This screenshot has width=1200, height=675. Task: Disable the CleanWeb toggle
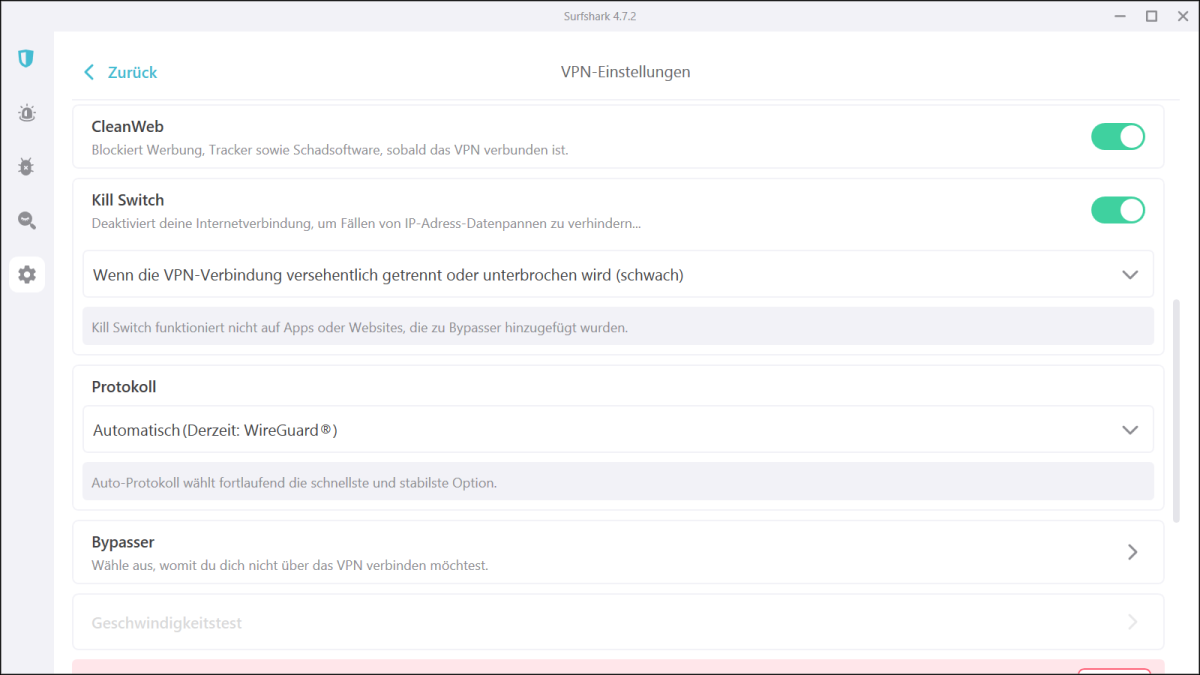(x=1118, y=137)
